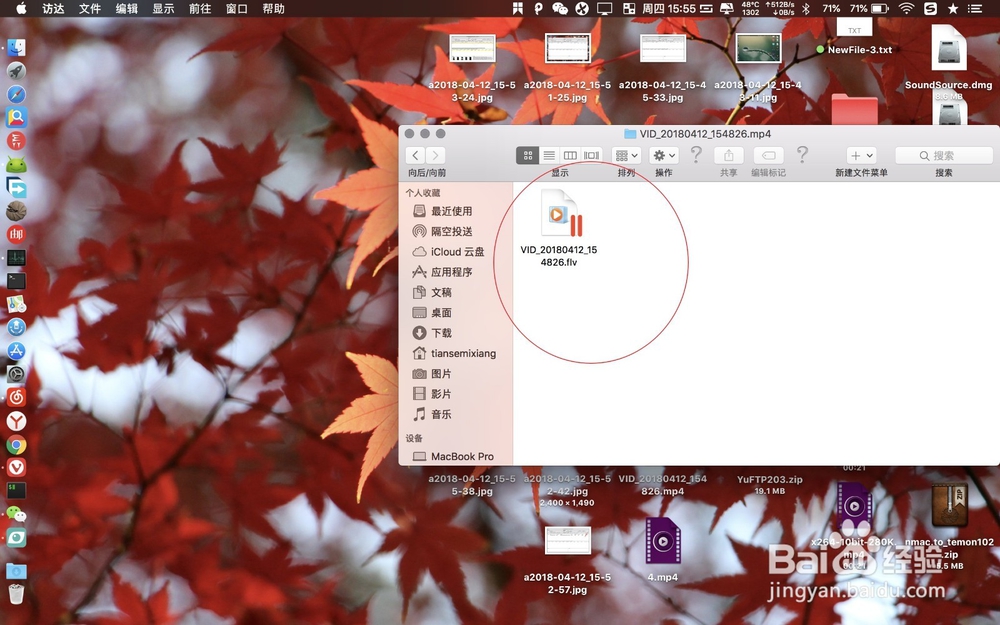Viewport: 1000px width, 625px height.
Task: Switch to cover flow view
Action: click(x=591, y=155)
